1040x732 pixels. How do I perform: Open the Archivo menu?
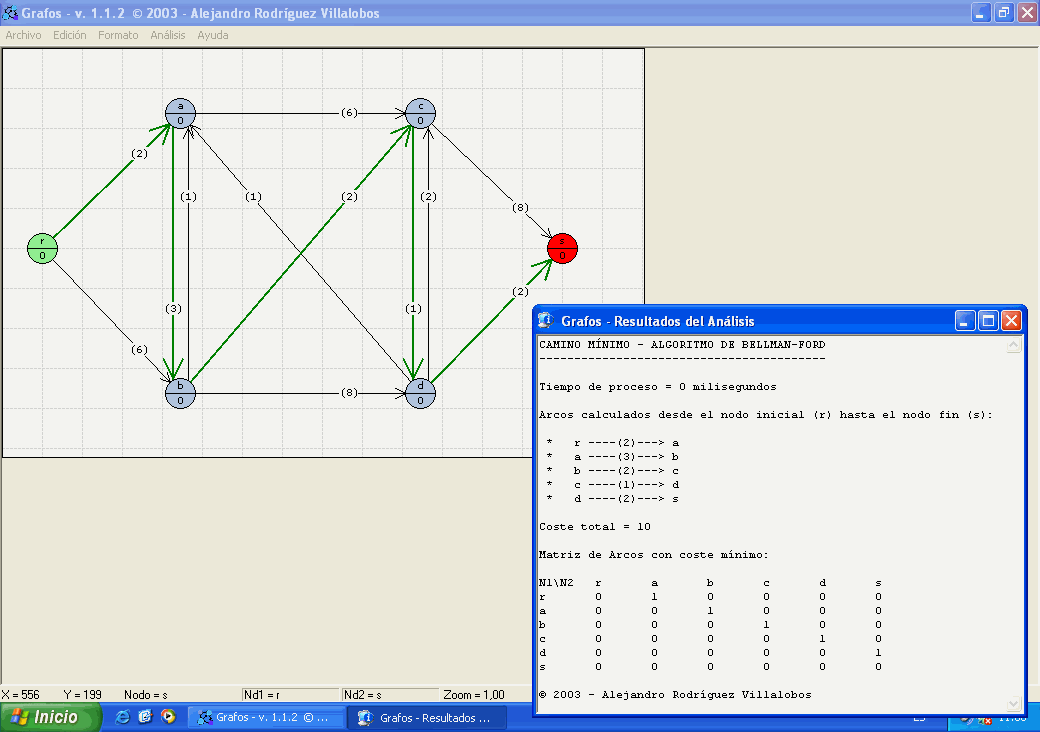click(x=23, y=35)
